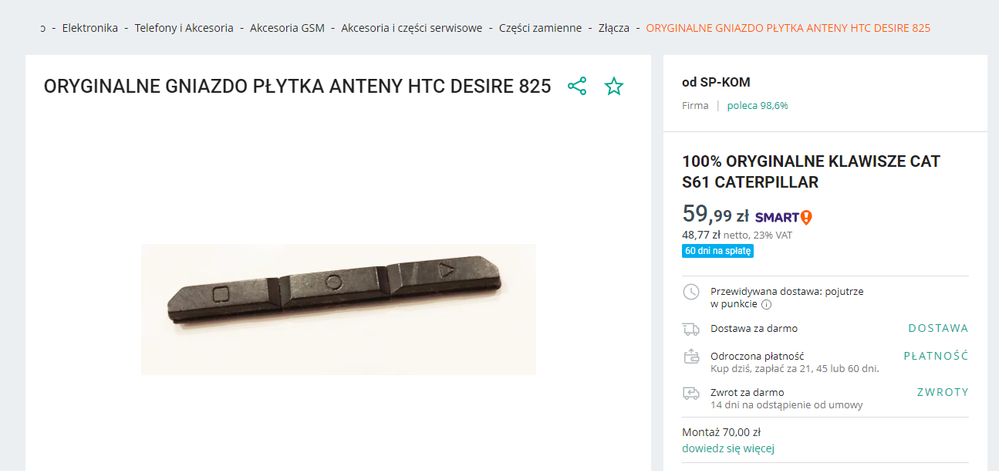View seller rating 'poleca 98,6%'
The image size is (999, 471).
[x=758, y=106]
